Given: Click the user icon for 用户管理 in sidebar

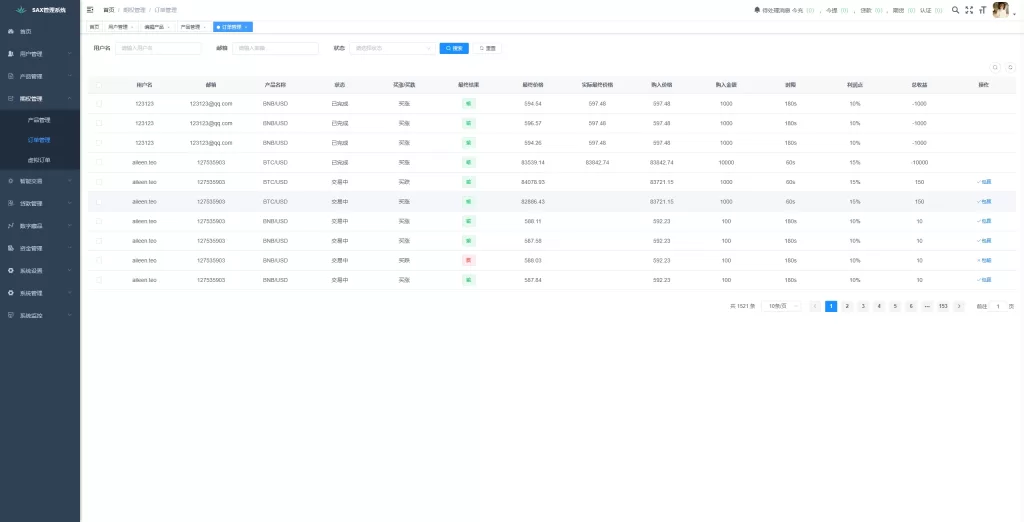Looking at the screenshot, I should coord(10,54).
